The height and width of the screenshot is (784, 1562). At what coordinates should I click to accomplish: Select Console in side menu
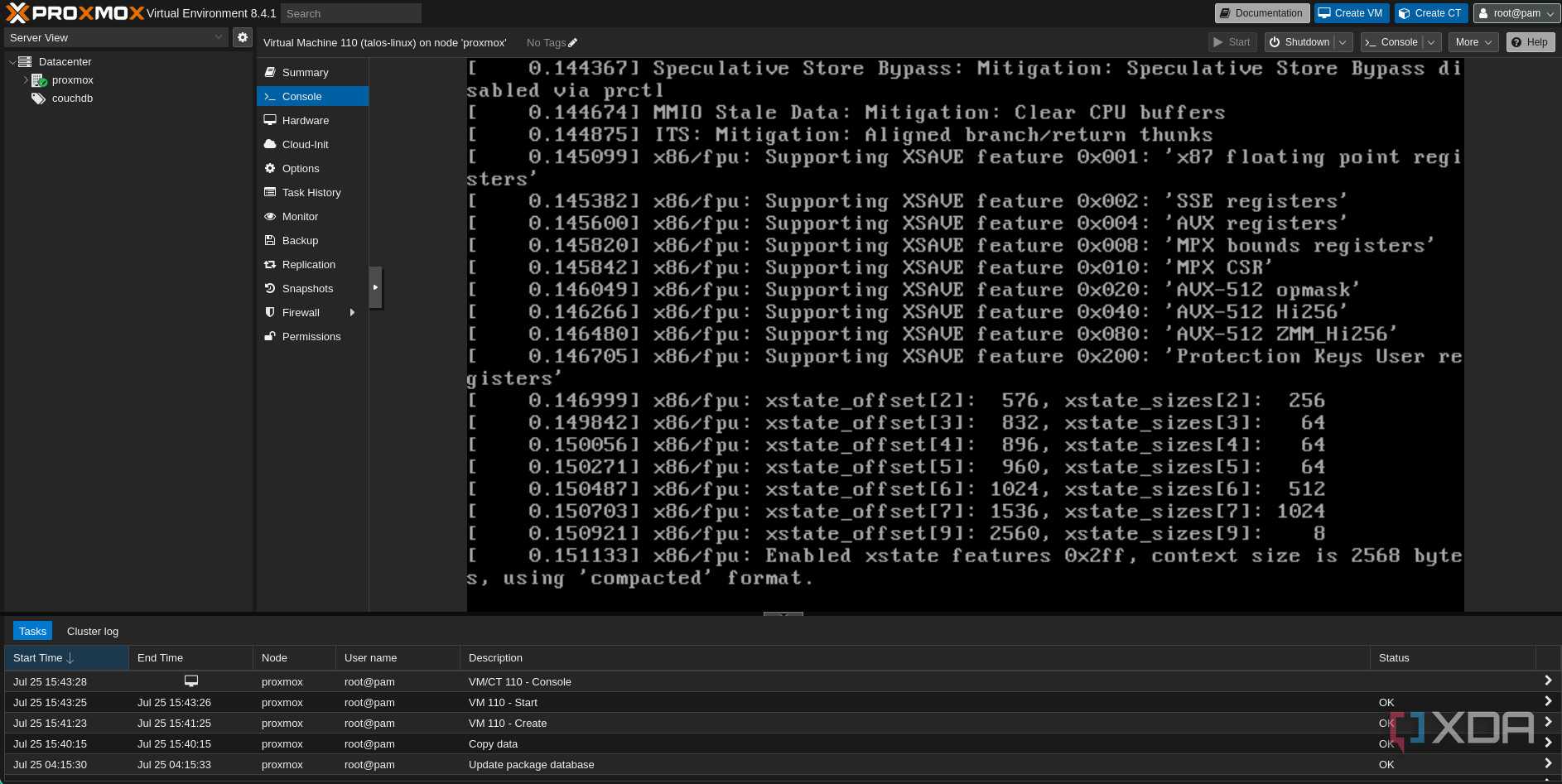tap(312, 97)
